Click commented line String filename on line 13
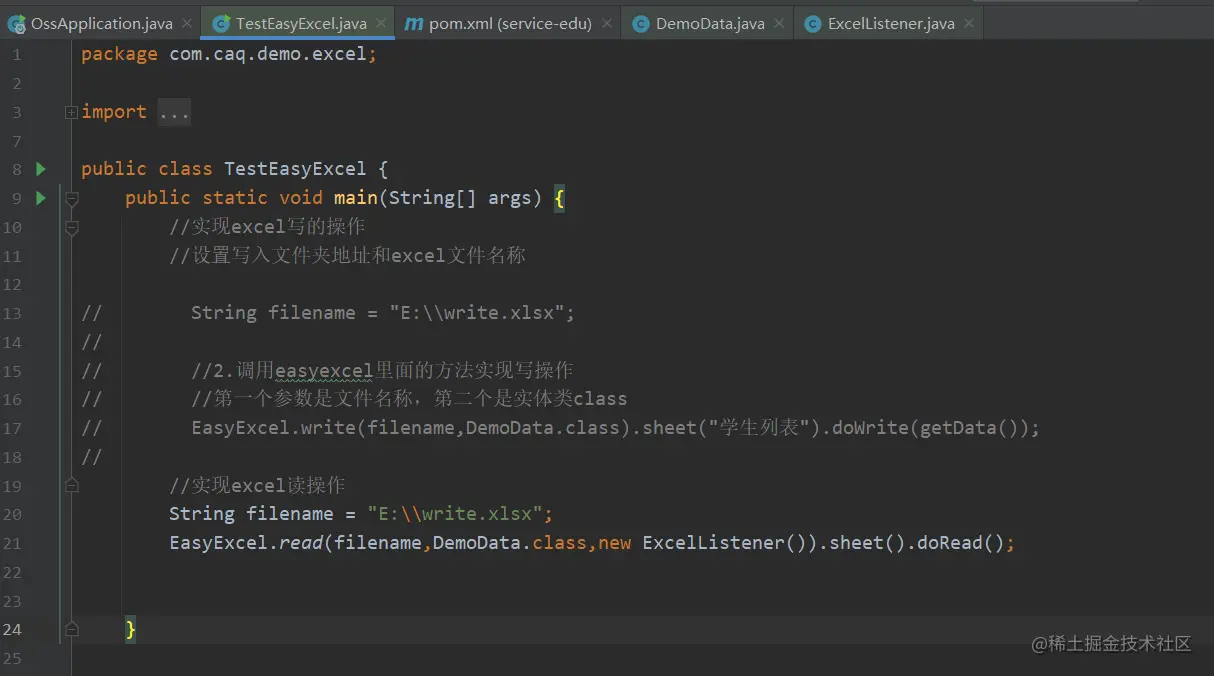Screen dimensions: 1214x676 383,313
